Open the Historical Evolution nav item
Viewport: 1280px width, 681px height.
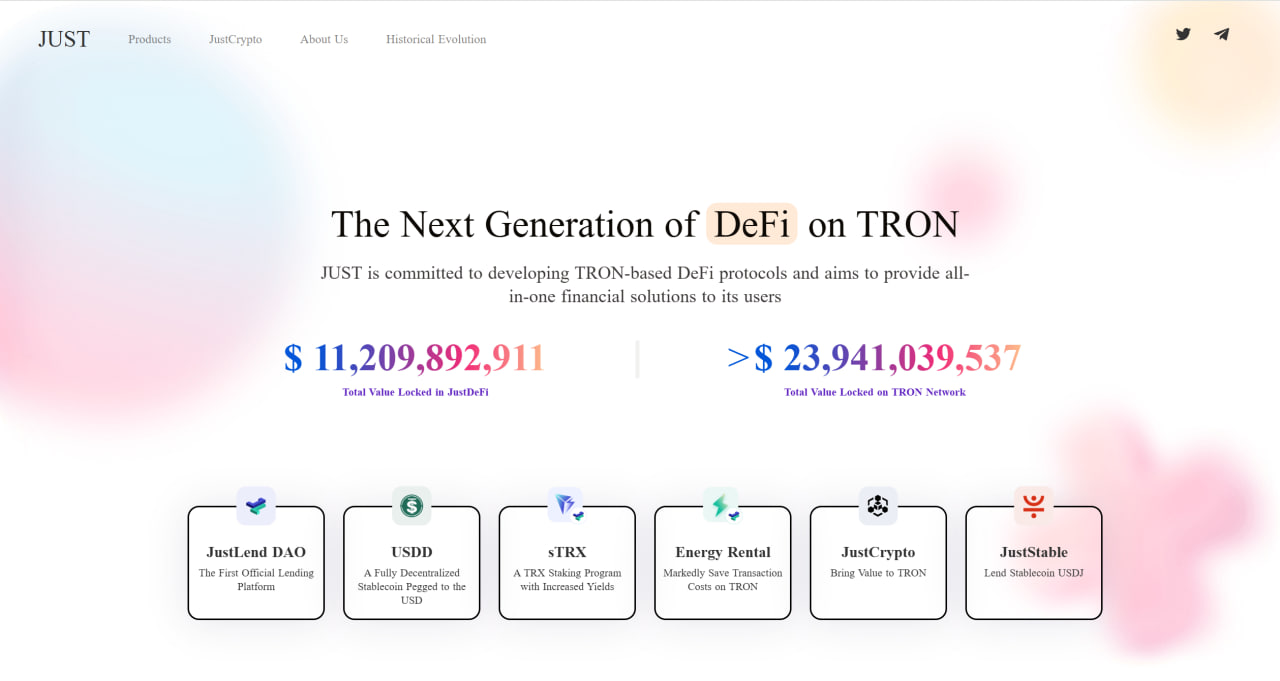[436, 39]
